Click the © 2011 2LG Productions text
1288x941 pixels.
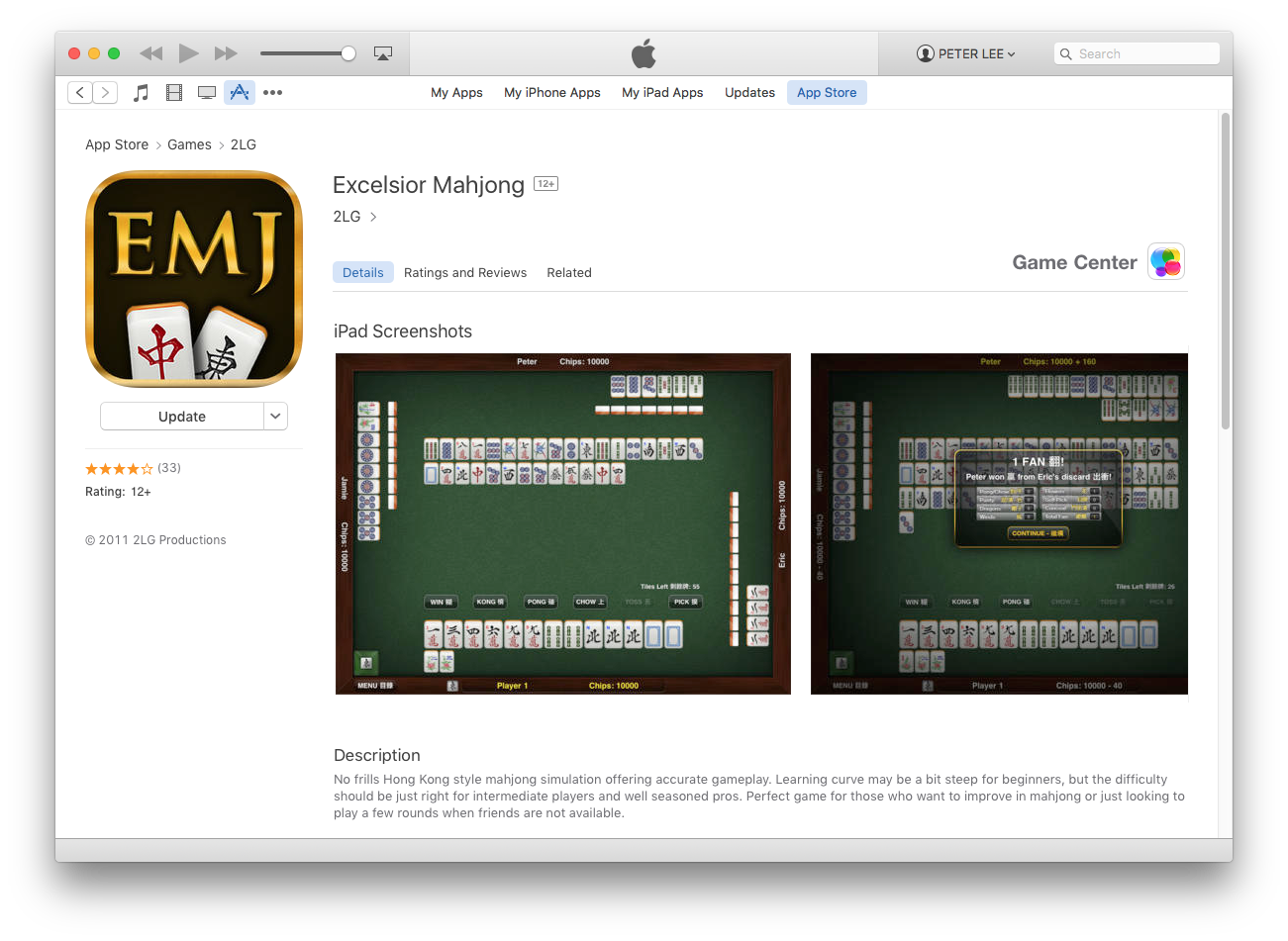[x=155, y=540]
